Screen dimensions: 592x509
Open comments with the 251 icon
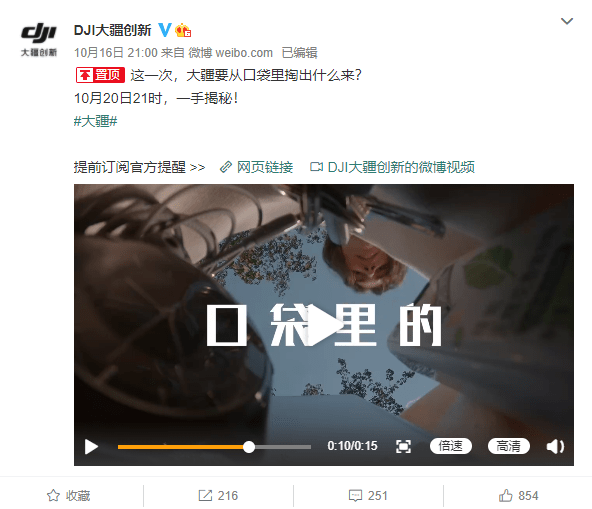pyautogui.click(x=368, y=496)
